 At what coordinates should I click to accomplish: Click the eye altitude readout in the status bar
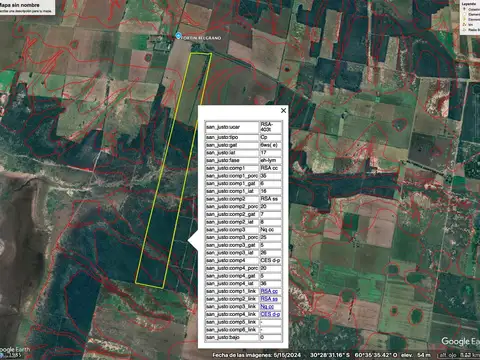tap(459, 355)
